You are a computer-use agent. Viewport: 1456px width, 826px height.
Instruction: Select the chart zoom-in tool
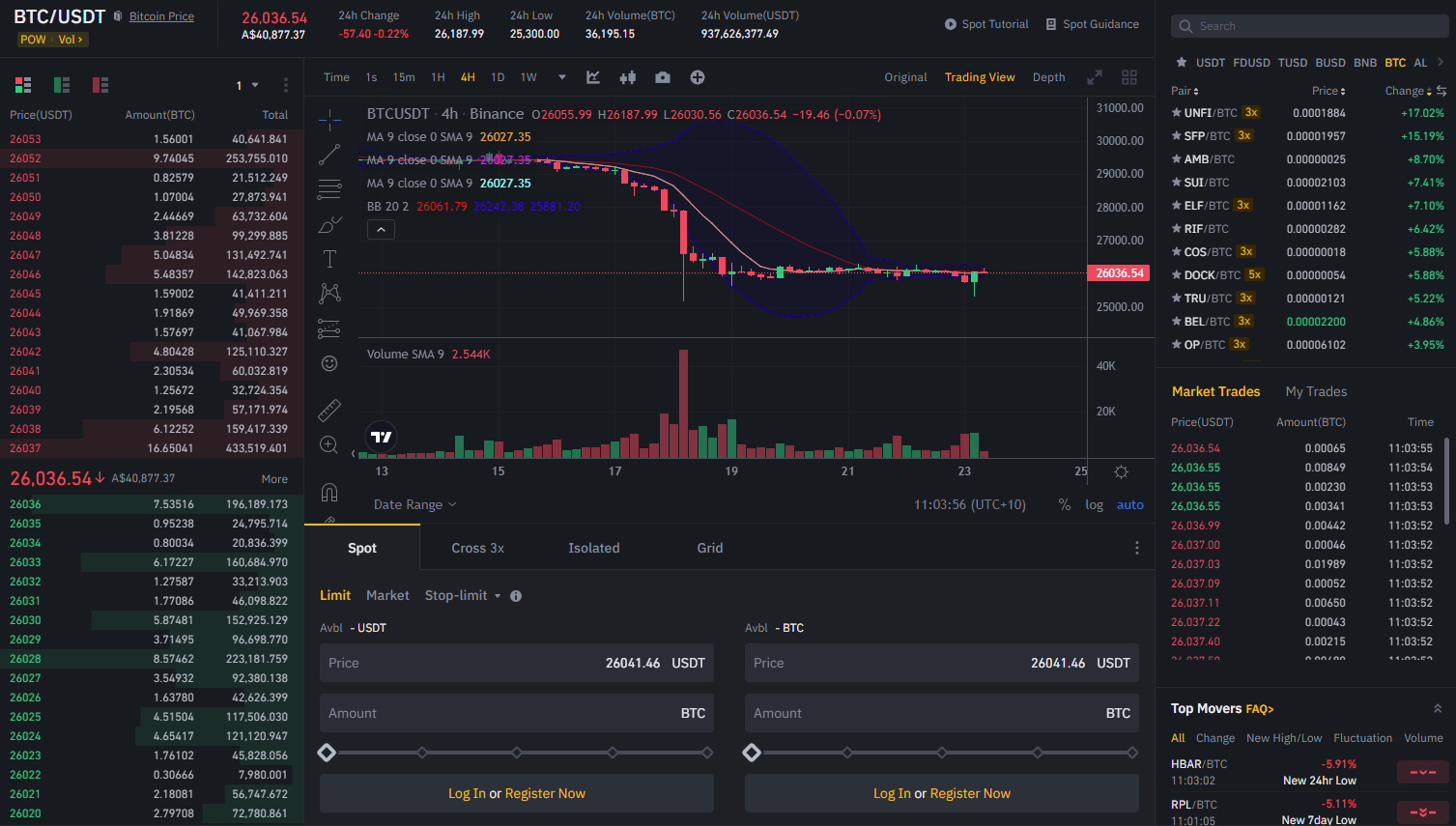[329, 445]
